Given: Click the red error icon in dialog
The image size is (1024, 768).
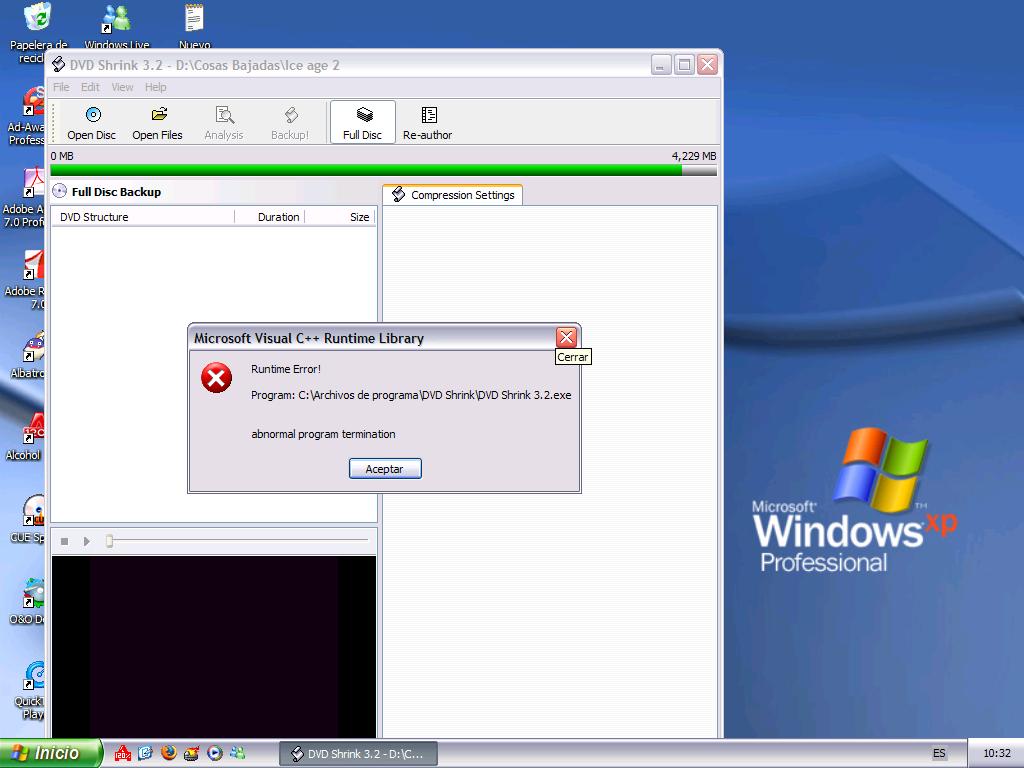Looking at the screenshot, I should (216, 378).
